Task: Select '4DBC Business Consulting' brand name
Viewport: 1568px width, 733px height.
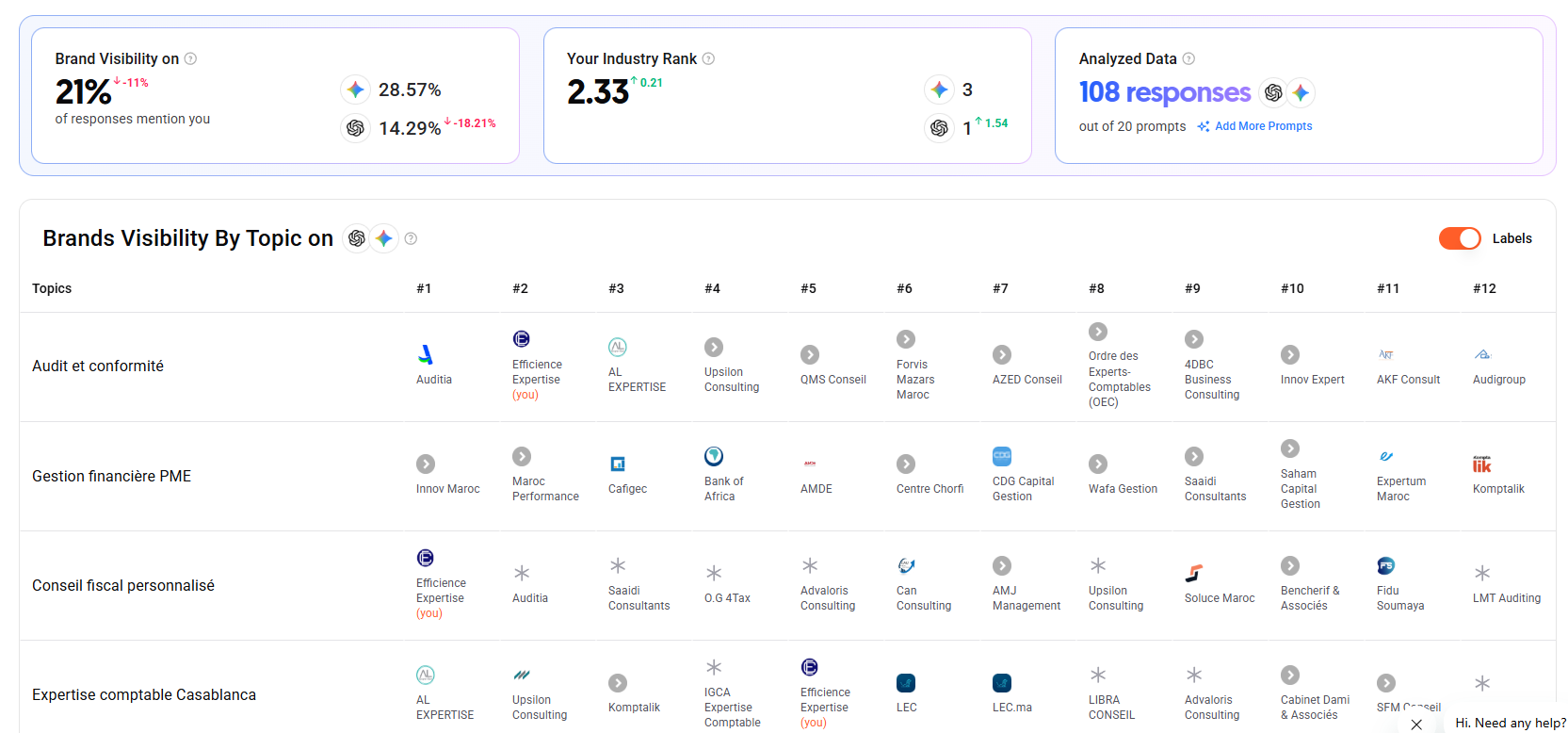Action: pos(1212,380)
